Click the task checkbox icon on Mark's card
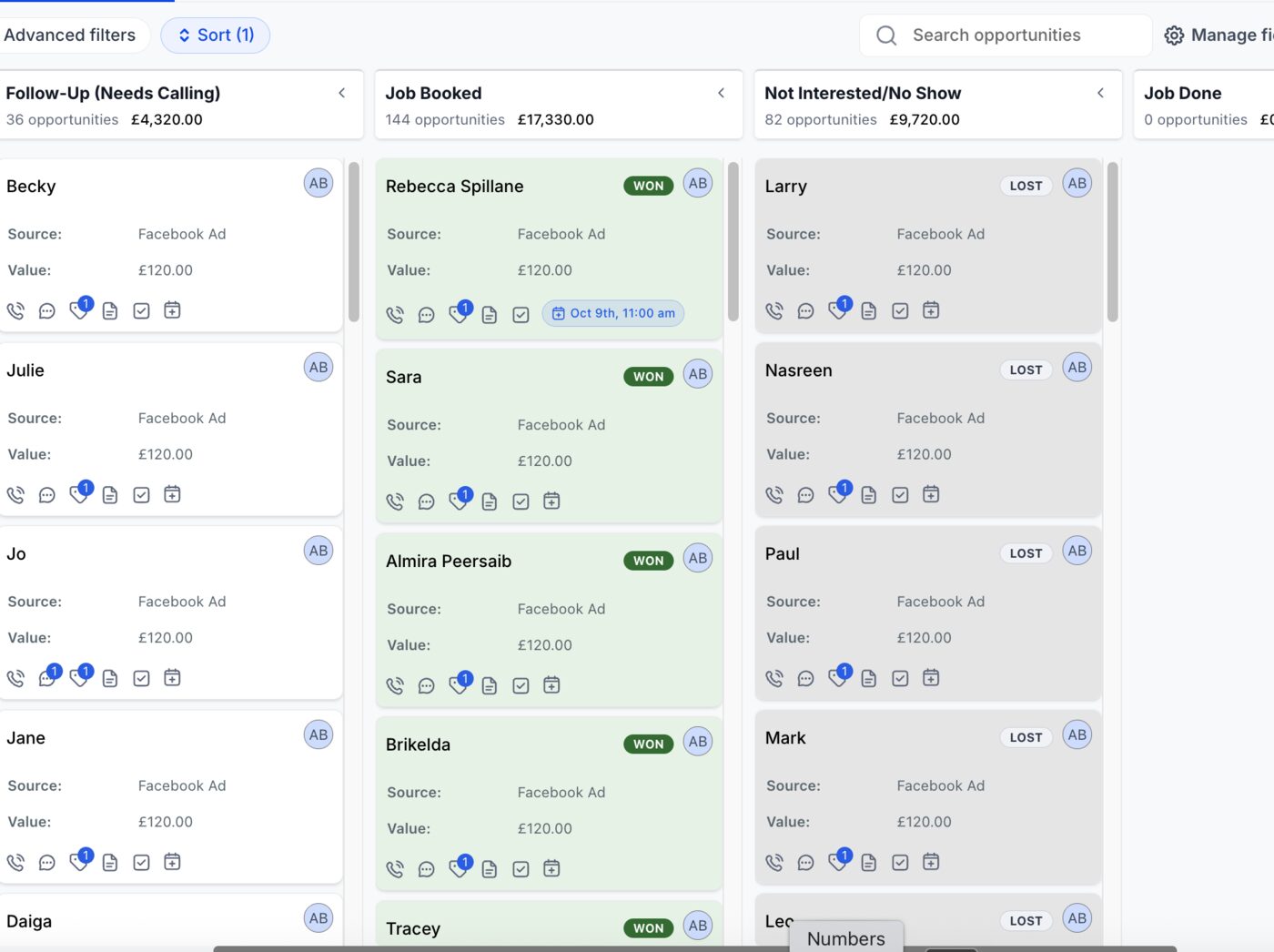This screenshot has height=952, width=1274. pos(900,862)
